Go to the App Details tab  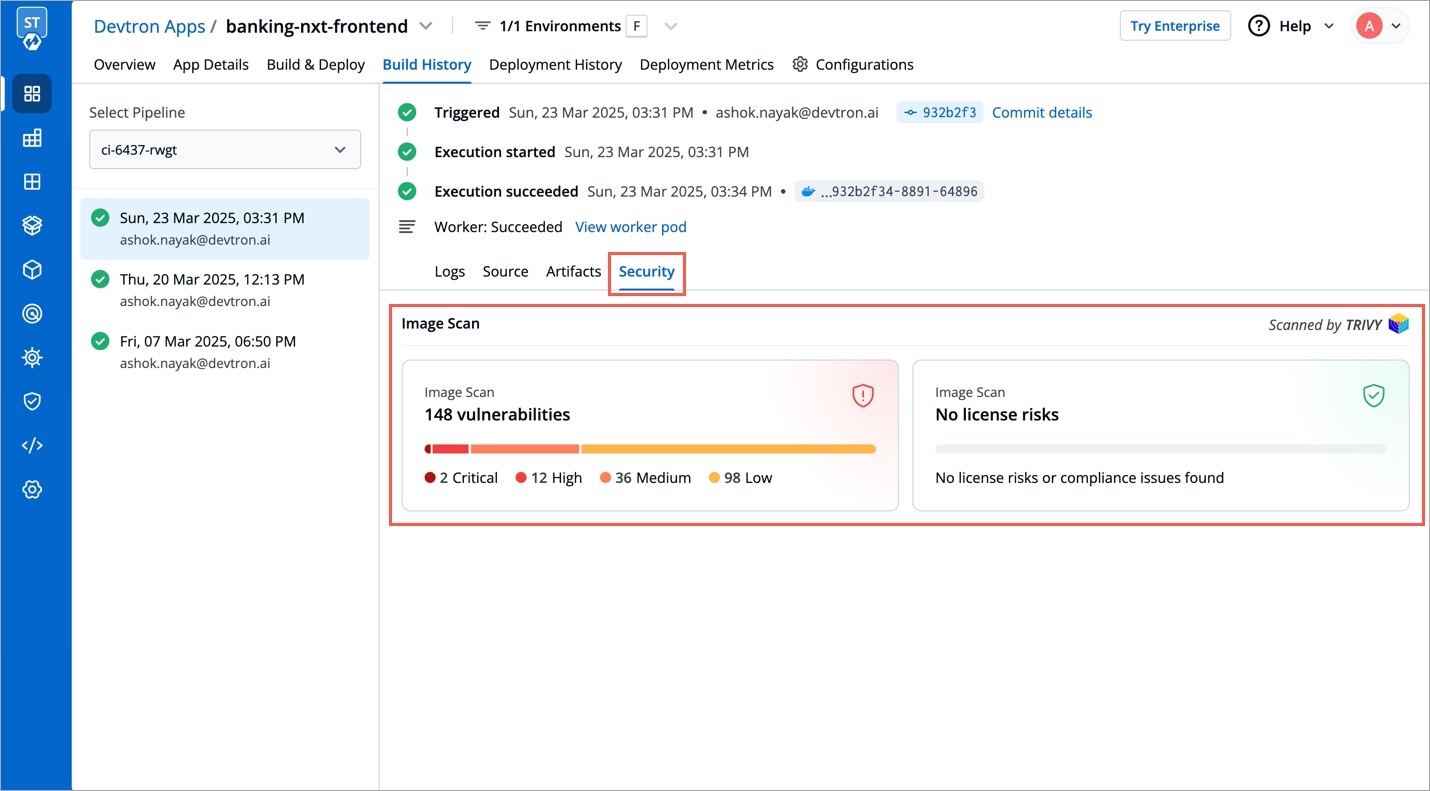211,64
